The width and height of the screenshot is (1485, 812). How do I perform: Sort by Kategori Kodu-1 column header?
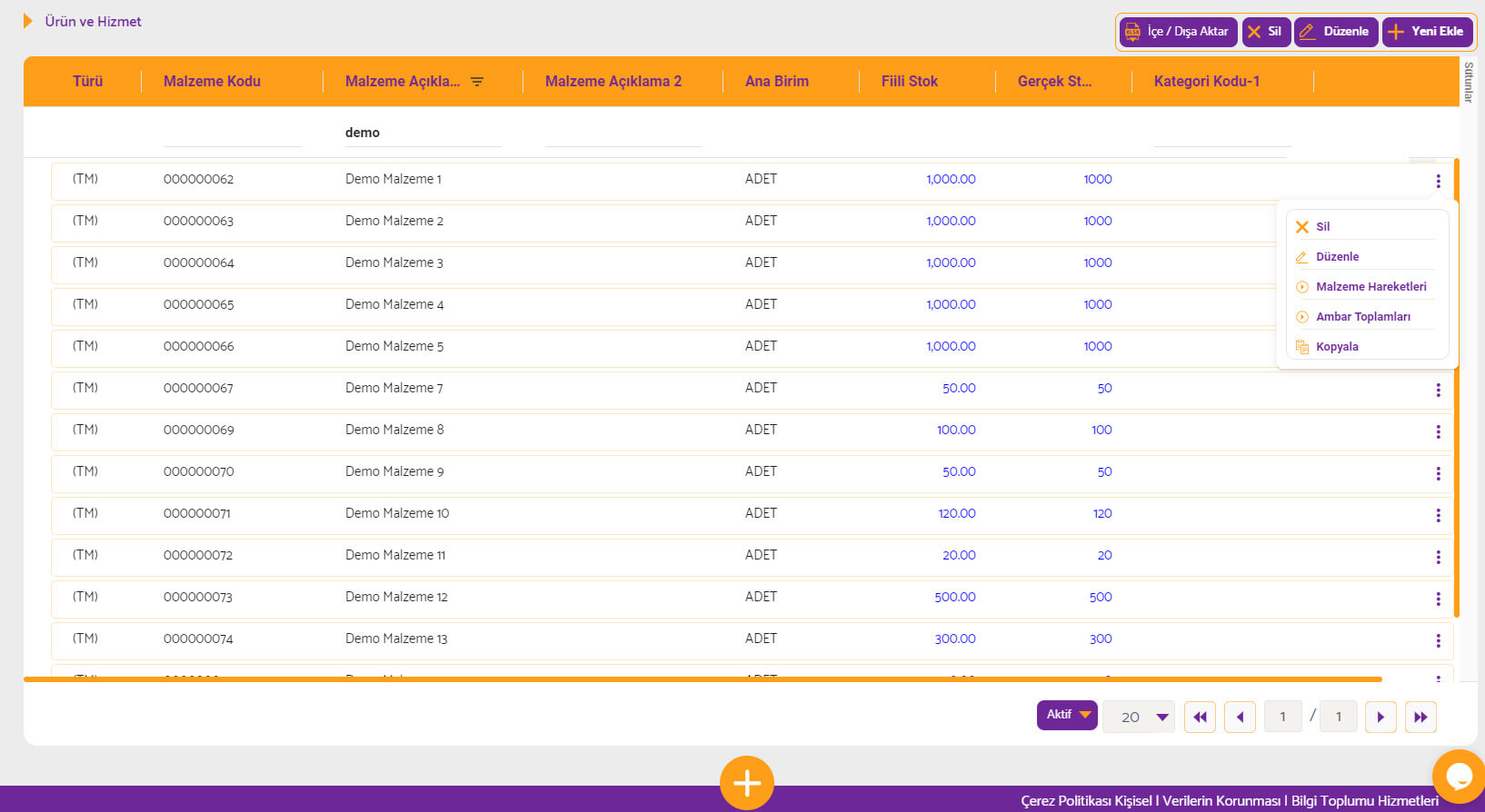click(1207, 82)
